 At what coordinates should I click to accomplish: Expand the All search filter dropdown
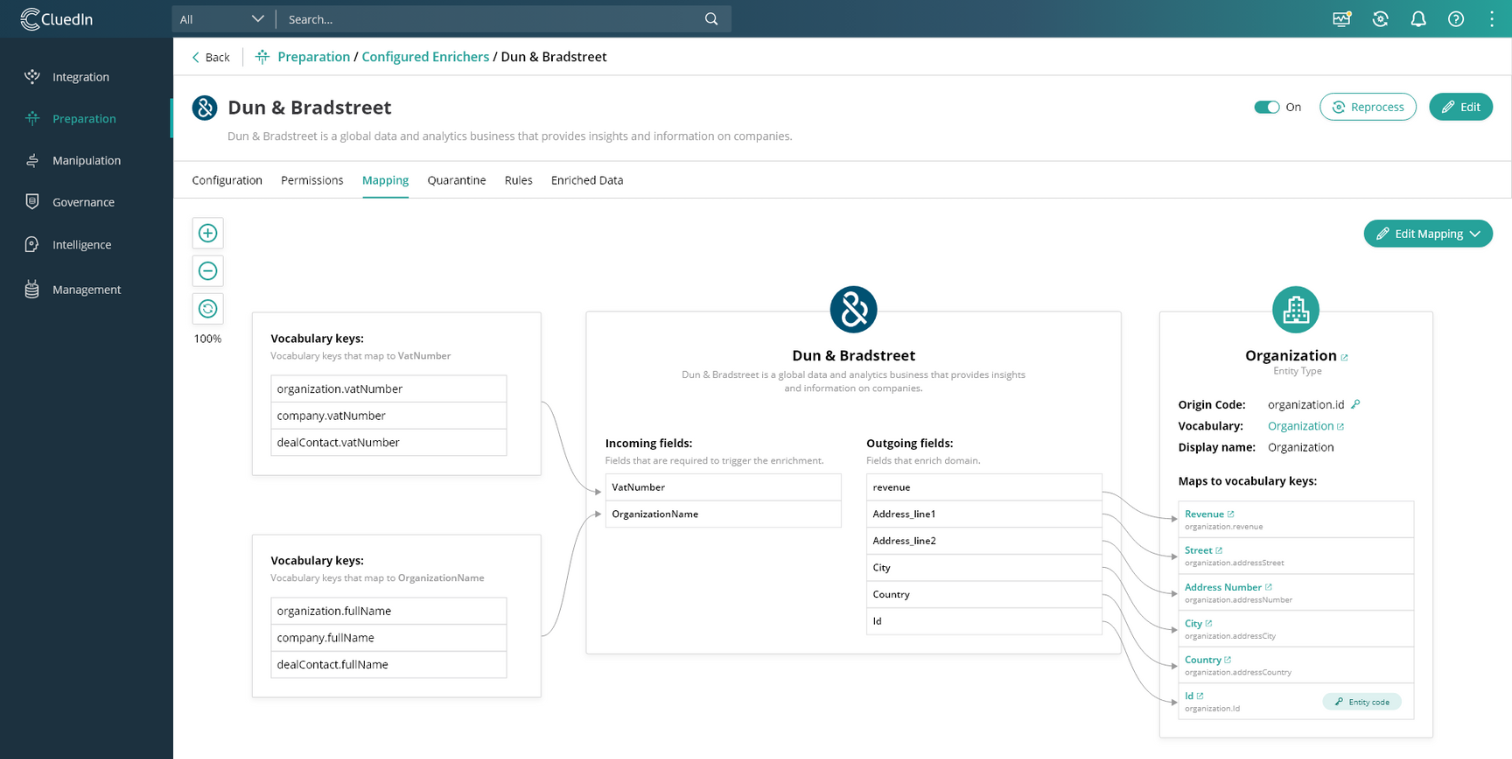pos(222,19)
